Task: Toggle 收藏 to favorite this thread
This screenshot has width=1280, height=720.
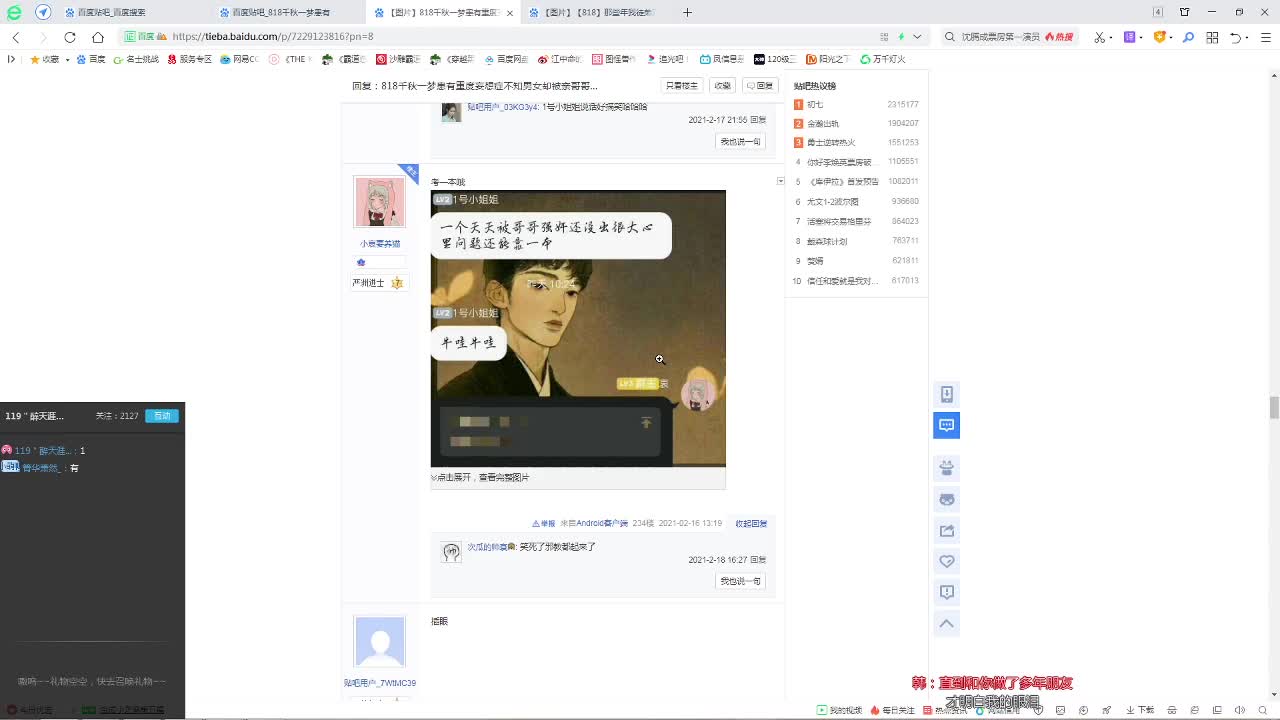Action: point(722,85)
